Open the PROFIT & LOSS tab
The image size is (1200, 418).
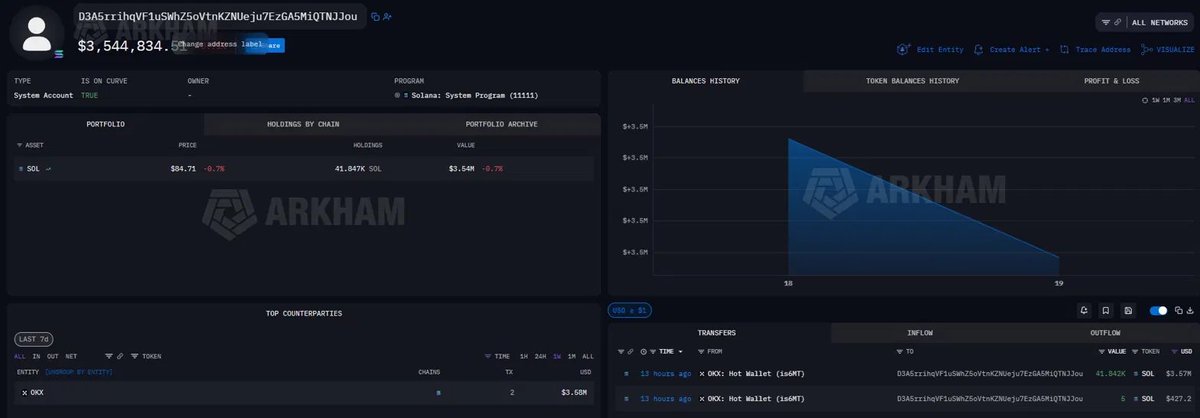coord(1111,81)
